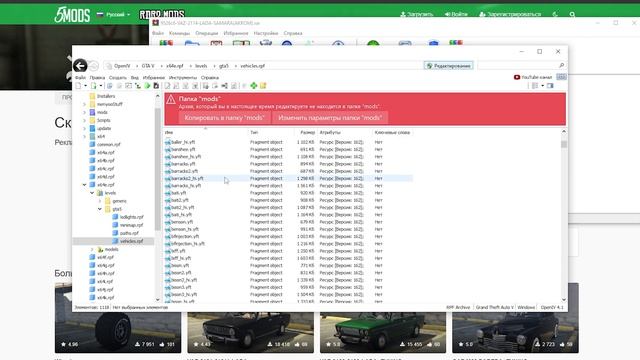Toggle Редактирование edit mode button
This screenshot has height=360, width=640.
pyautogui.click(x=449, y=66)
